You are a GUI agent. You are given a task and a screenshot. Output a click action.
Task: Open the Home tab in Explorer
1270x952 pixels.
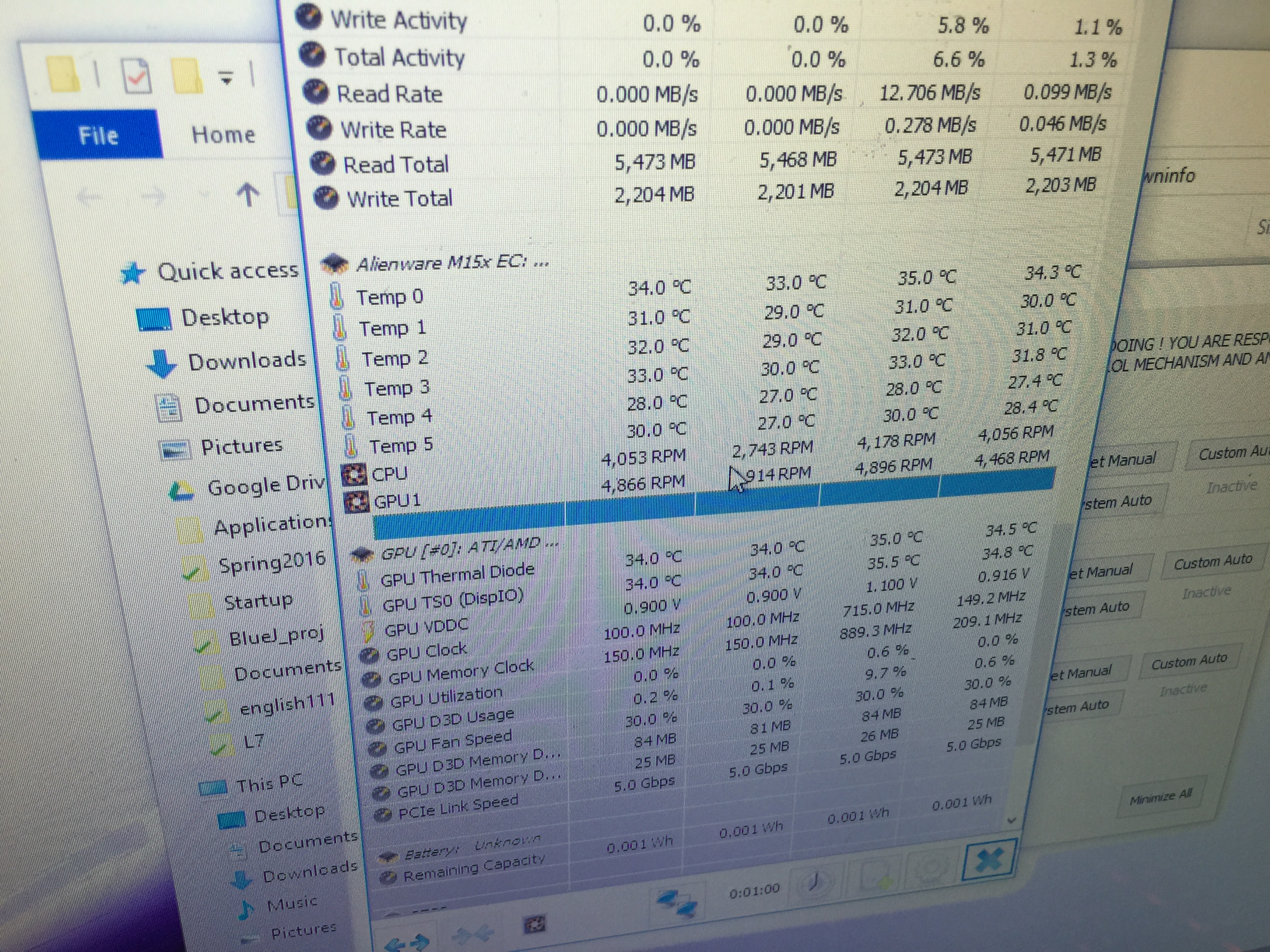[x=223, y=135]
